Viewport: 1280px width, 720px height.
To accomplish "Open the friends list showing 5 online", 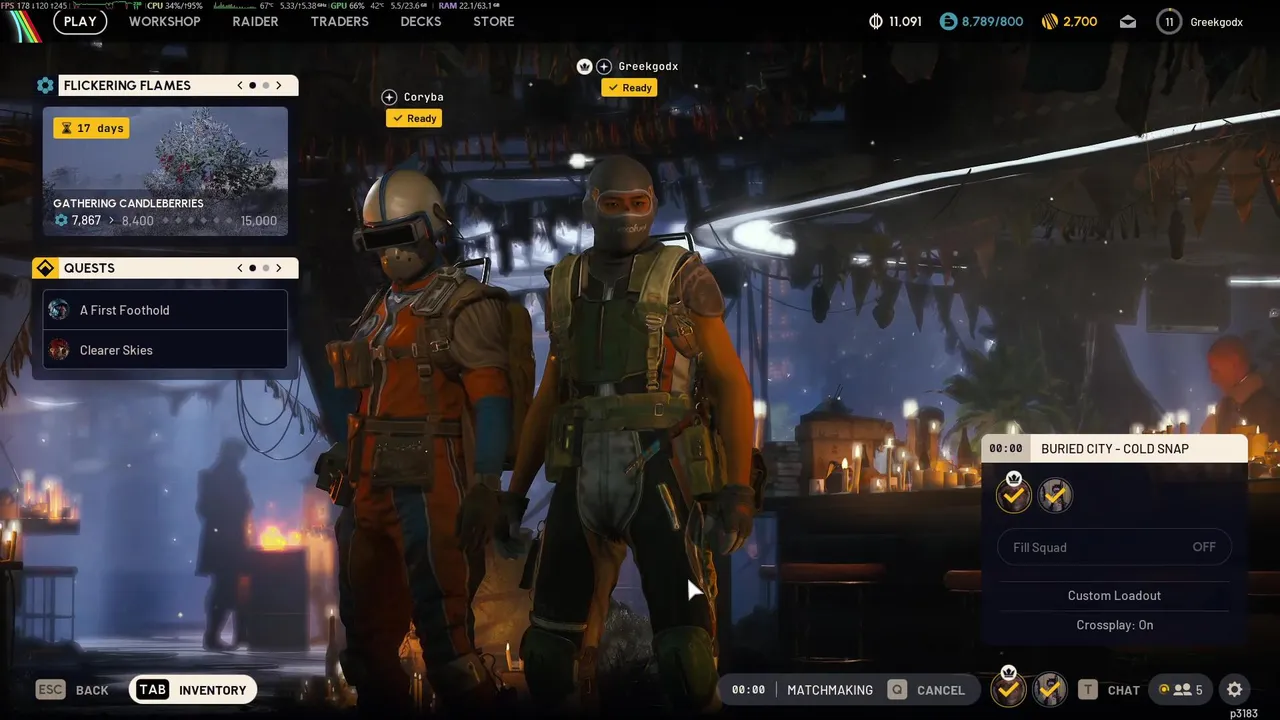I will [1180, 690].
